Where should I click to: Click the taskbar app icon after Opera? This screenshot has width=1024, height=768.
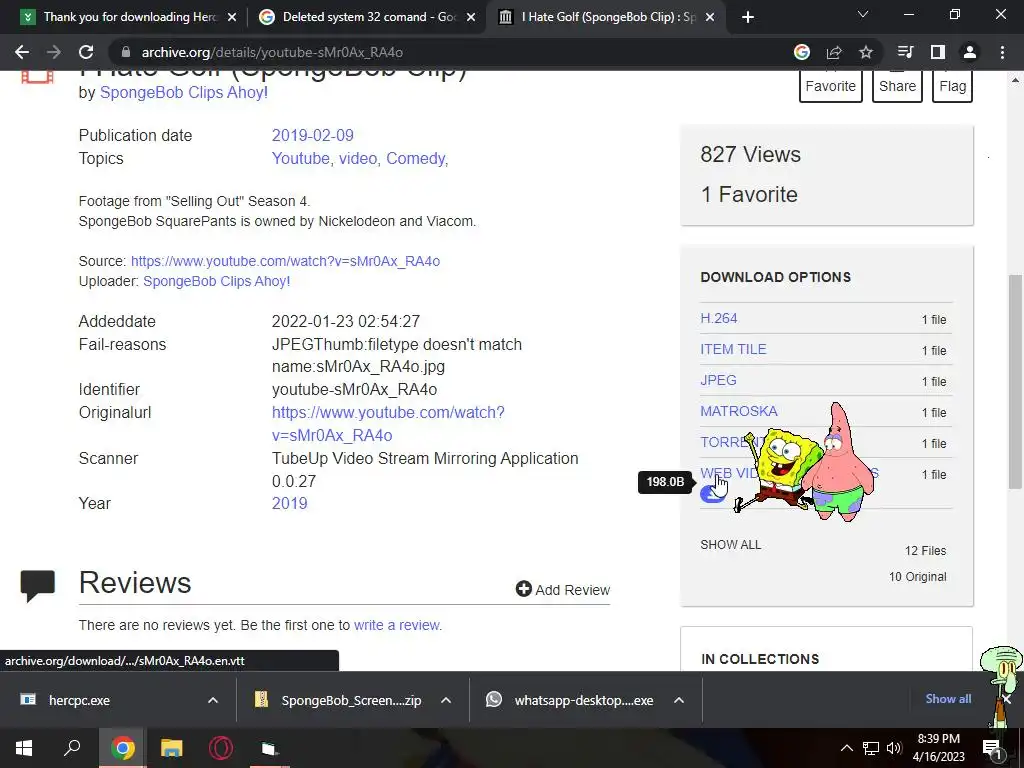point(270,748)
